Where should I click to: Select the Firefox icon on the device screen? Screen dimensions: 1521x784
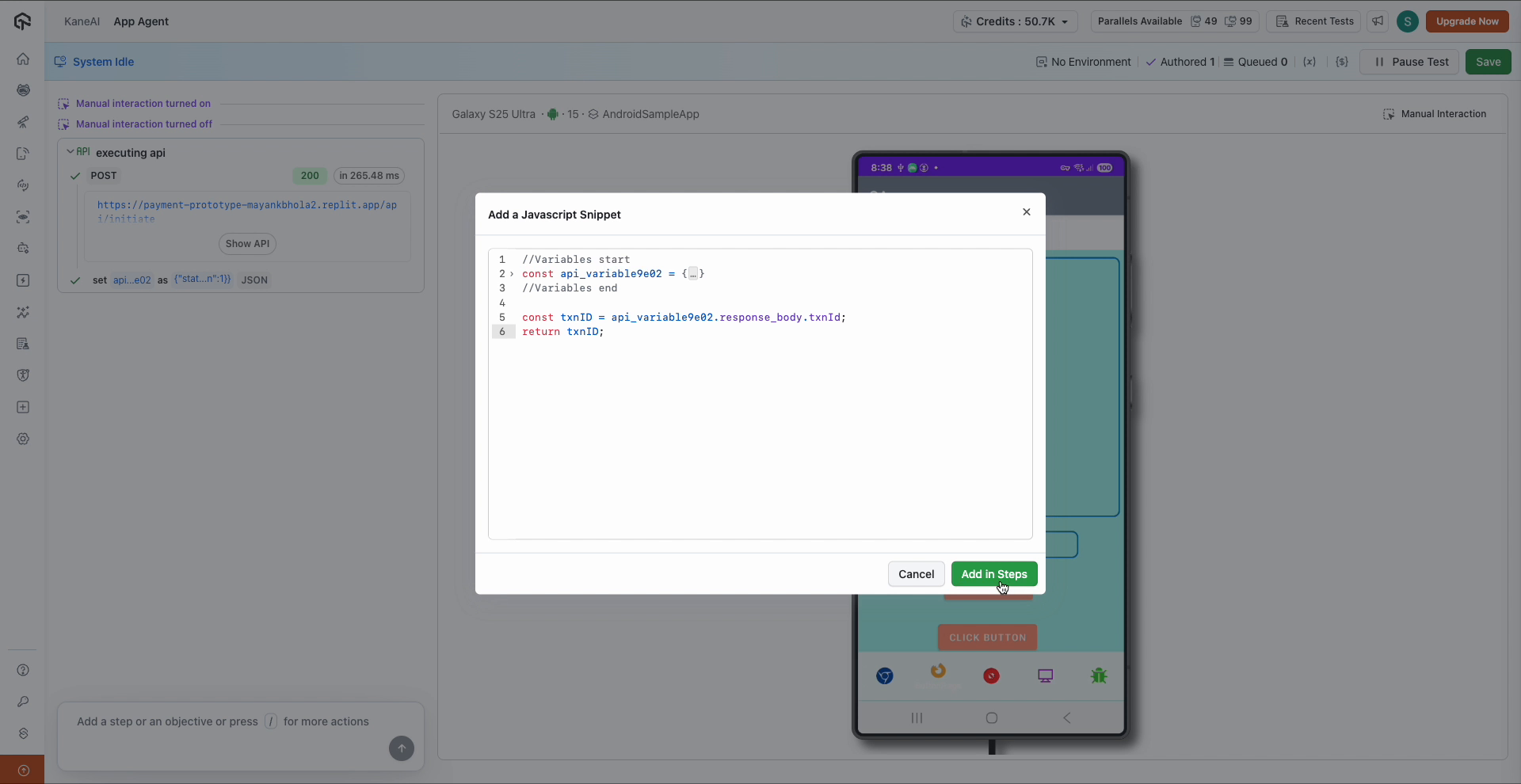[938, 675]
